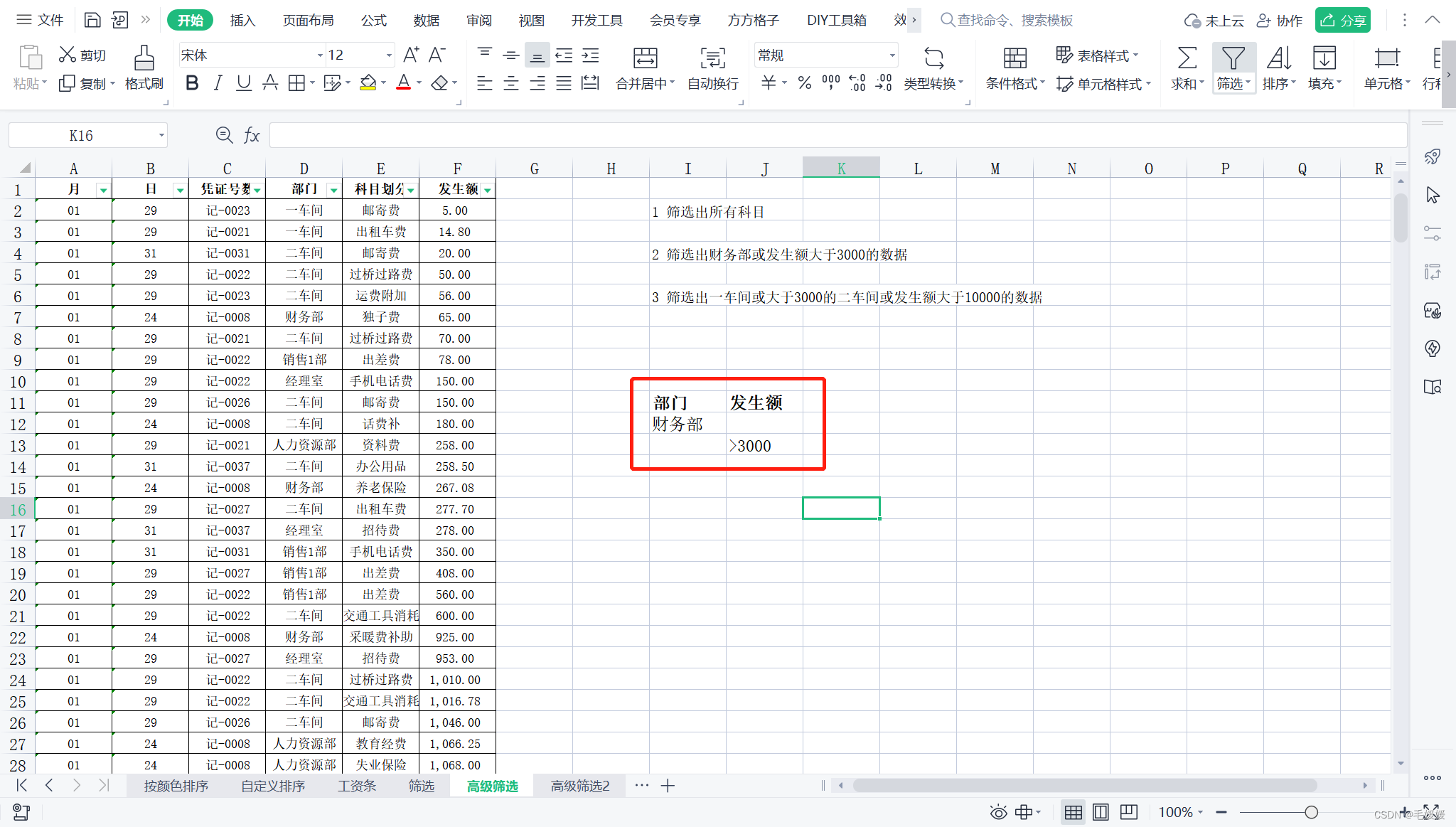The height and width of the screenshot is (827, 1456).
Task: Click the Conditional Formatting (条件格式) icon
Action: [x=1015, y=58]
